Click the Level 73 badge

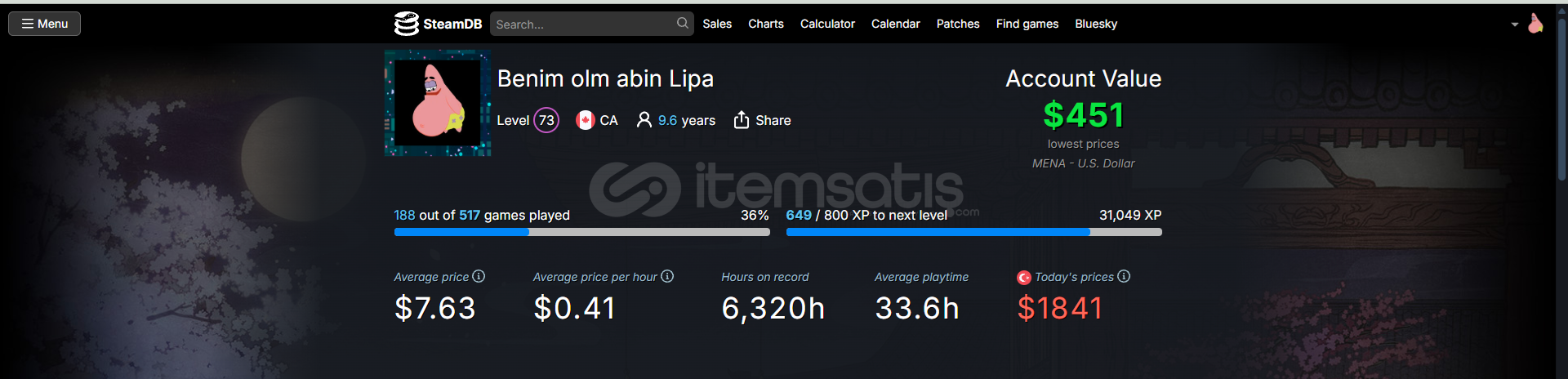pos(546,120)
